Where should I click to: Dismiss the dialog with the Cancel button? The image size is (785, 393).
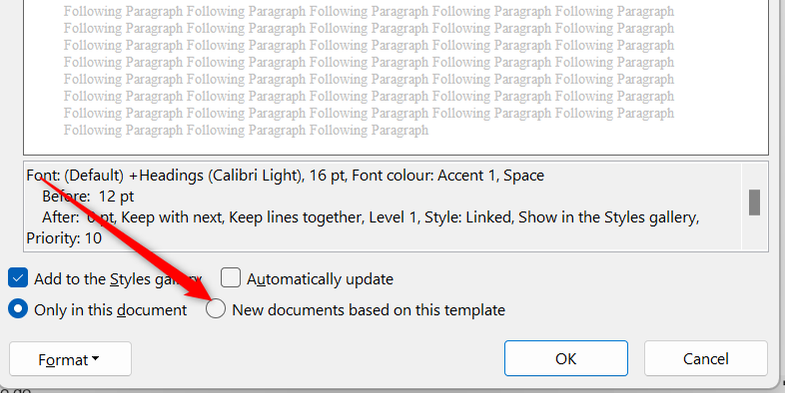tap(705, 358)
